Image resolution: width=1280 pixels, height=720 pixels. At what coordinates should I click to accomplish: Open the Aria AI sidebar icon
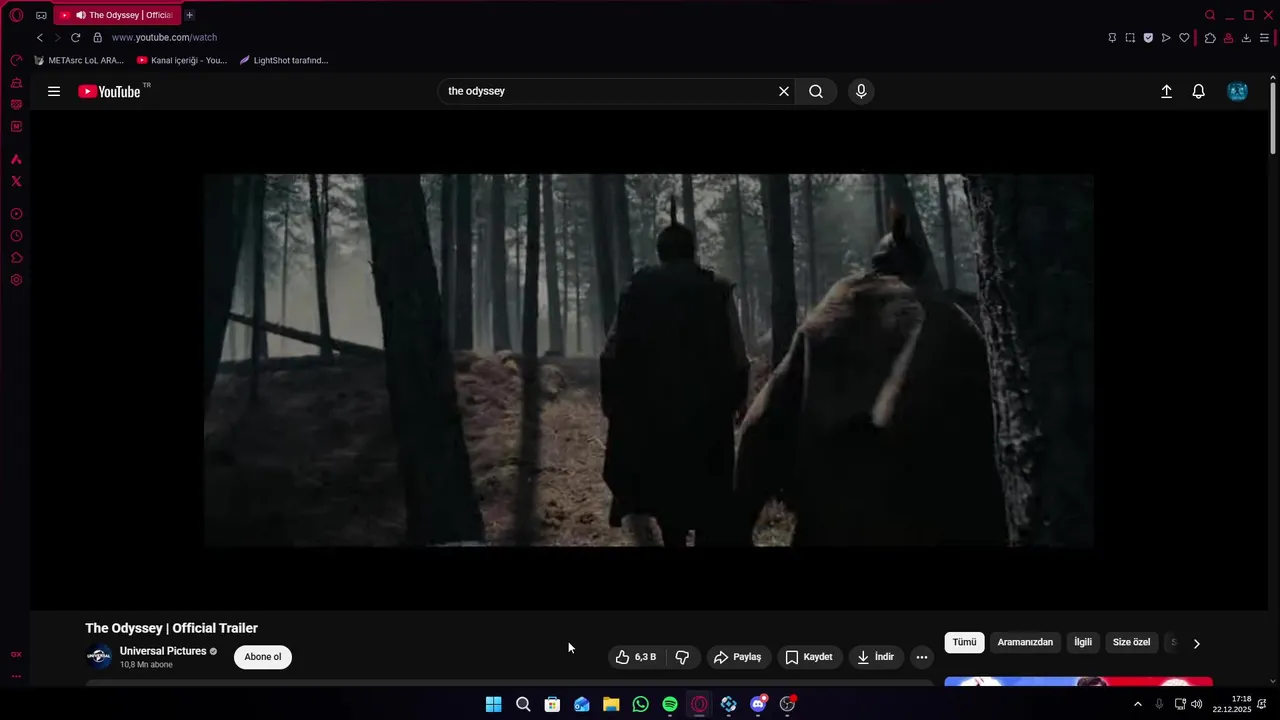tap(16, 159)
